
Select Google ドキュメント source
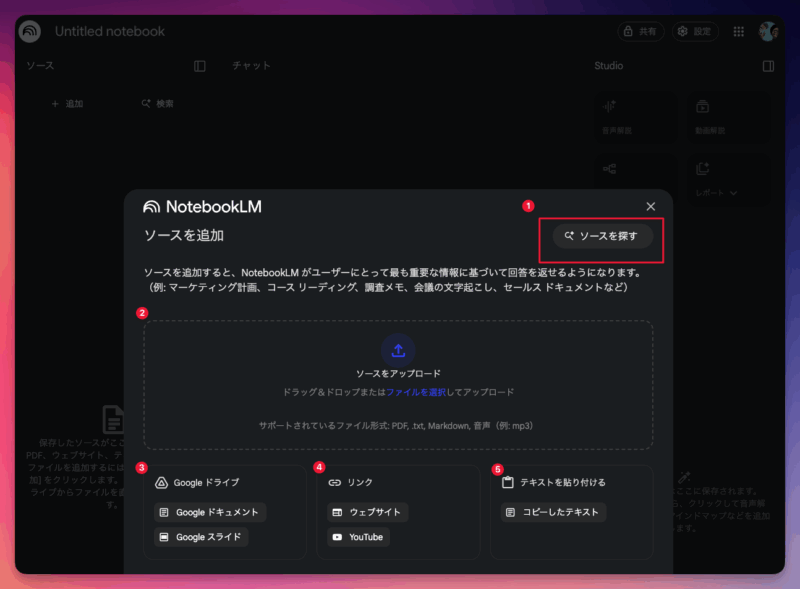pos(210,512)
